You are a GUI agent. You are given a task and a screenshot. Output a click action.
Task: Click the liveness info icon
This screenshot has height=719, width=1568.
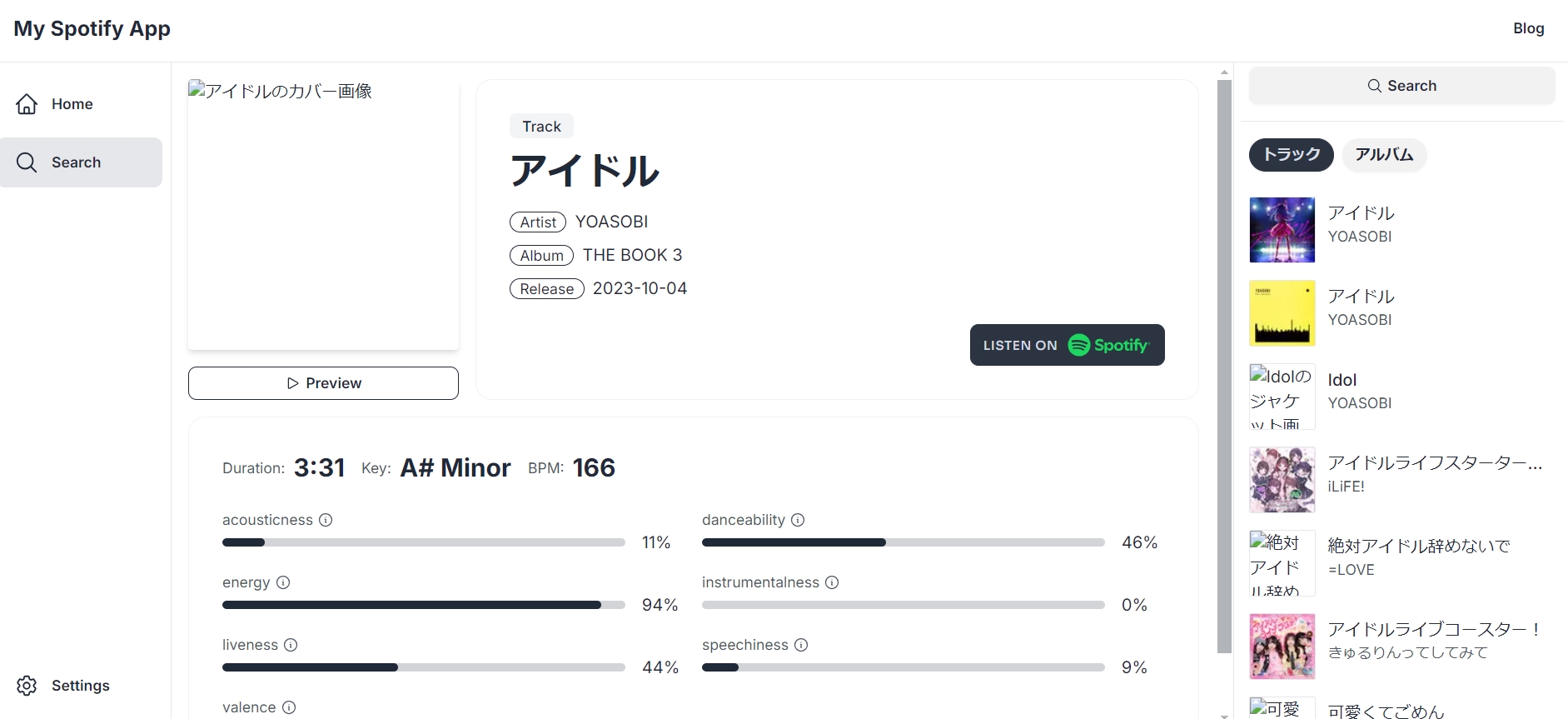click(291, 645)
